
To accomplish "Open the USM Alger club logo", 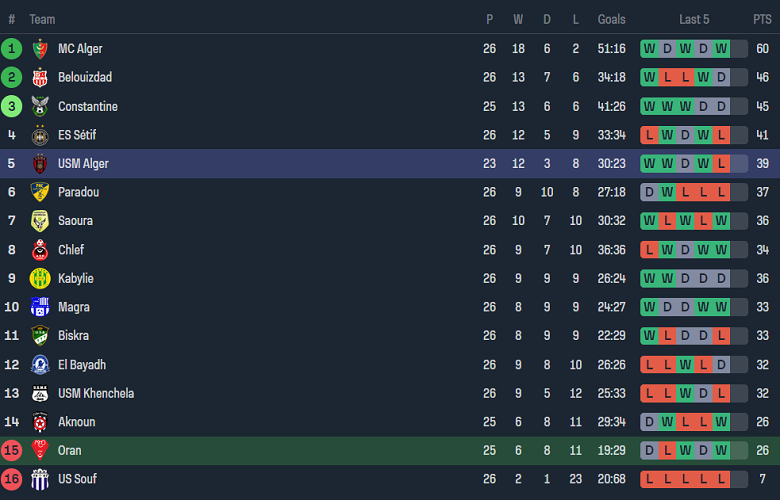I will [40, 164].
